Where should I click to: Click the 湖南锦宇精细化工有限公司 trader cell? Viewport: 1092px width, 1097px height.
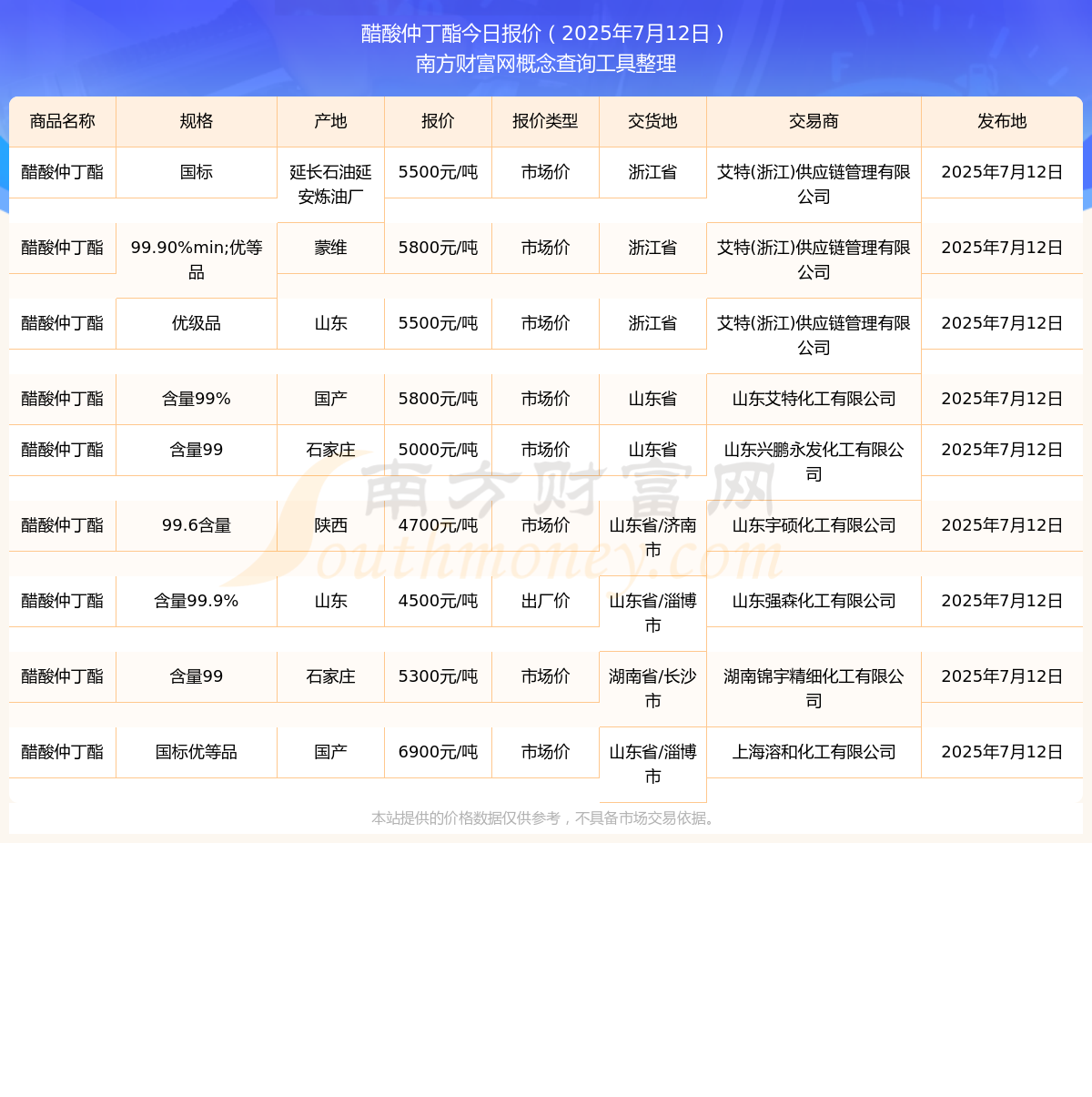tap(814, 689)
